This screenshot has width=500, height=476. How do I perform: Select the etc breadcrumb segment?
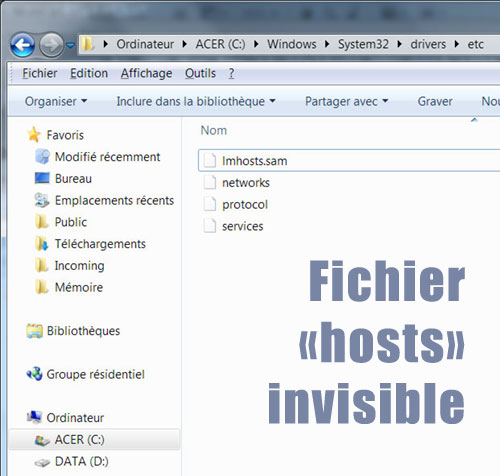475,44
